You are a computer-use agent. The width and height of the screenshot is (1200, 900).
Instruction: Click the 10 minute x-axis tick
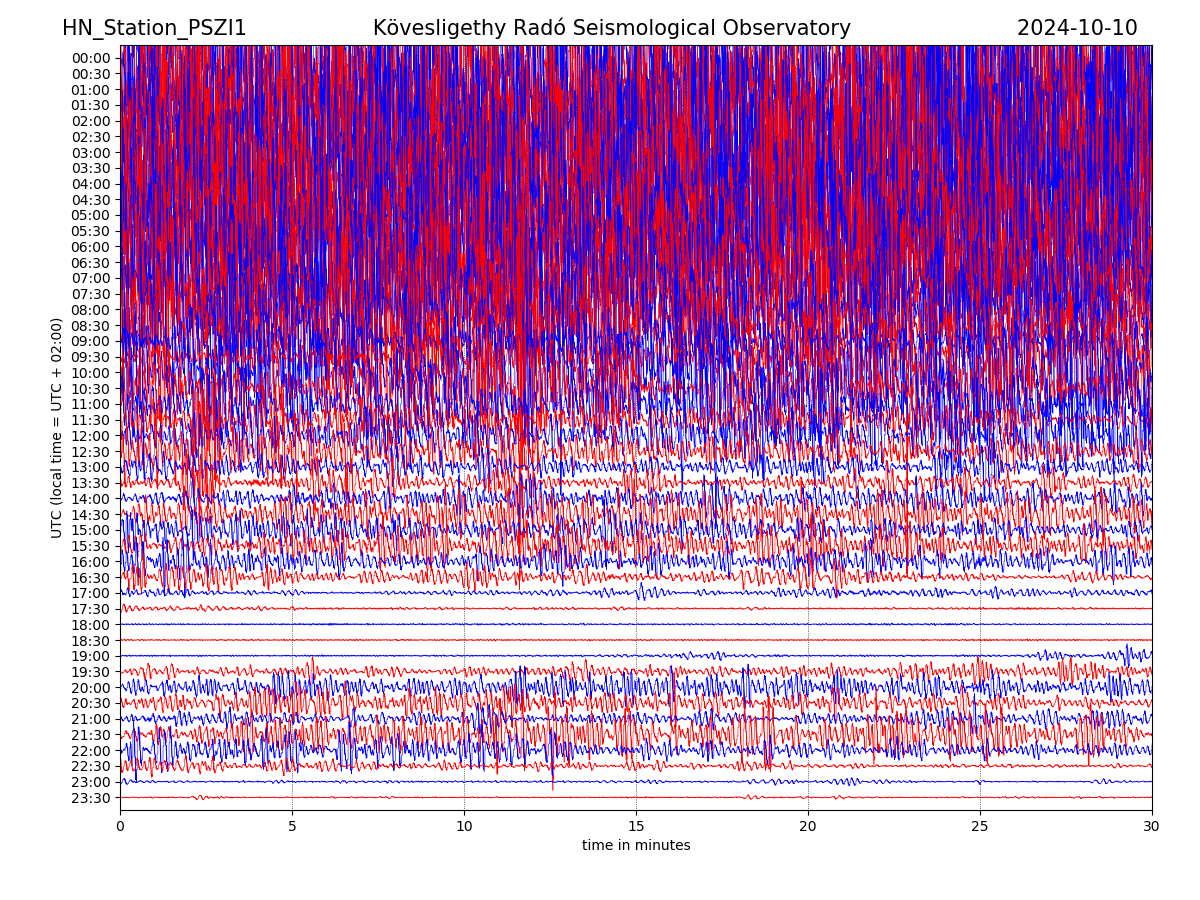click(464, 827)
